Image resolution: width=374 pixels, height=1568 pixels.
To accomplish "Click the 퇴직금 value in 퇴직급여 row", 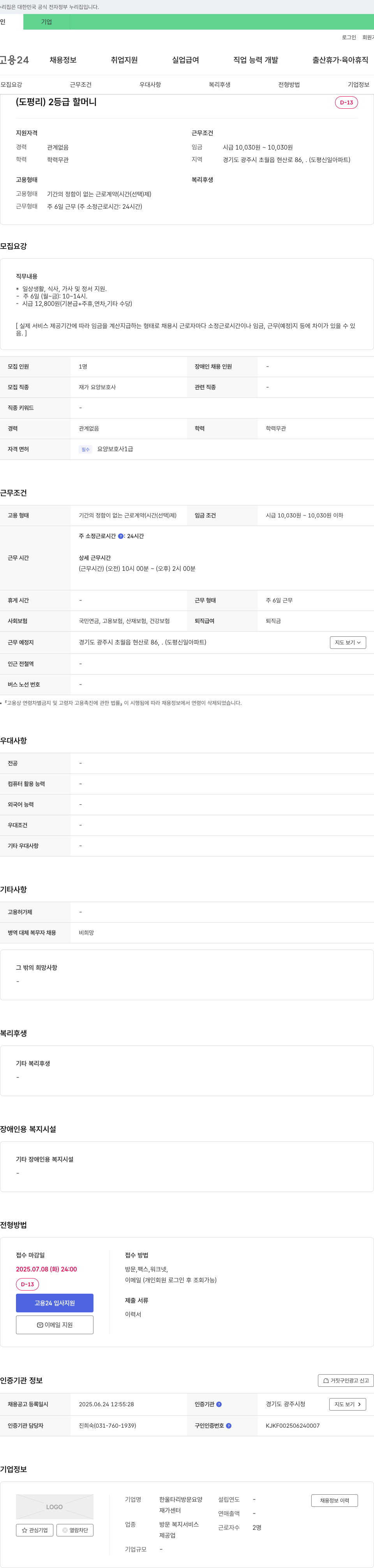I will click(x=273, y=621).
